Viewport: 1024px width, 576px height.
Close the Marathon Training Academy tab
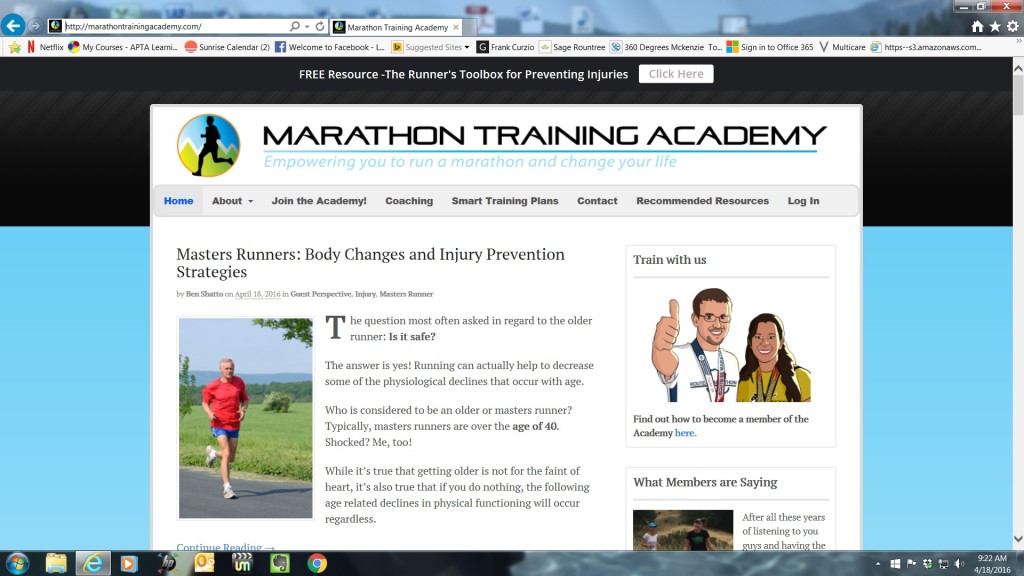coord(456,27)
